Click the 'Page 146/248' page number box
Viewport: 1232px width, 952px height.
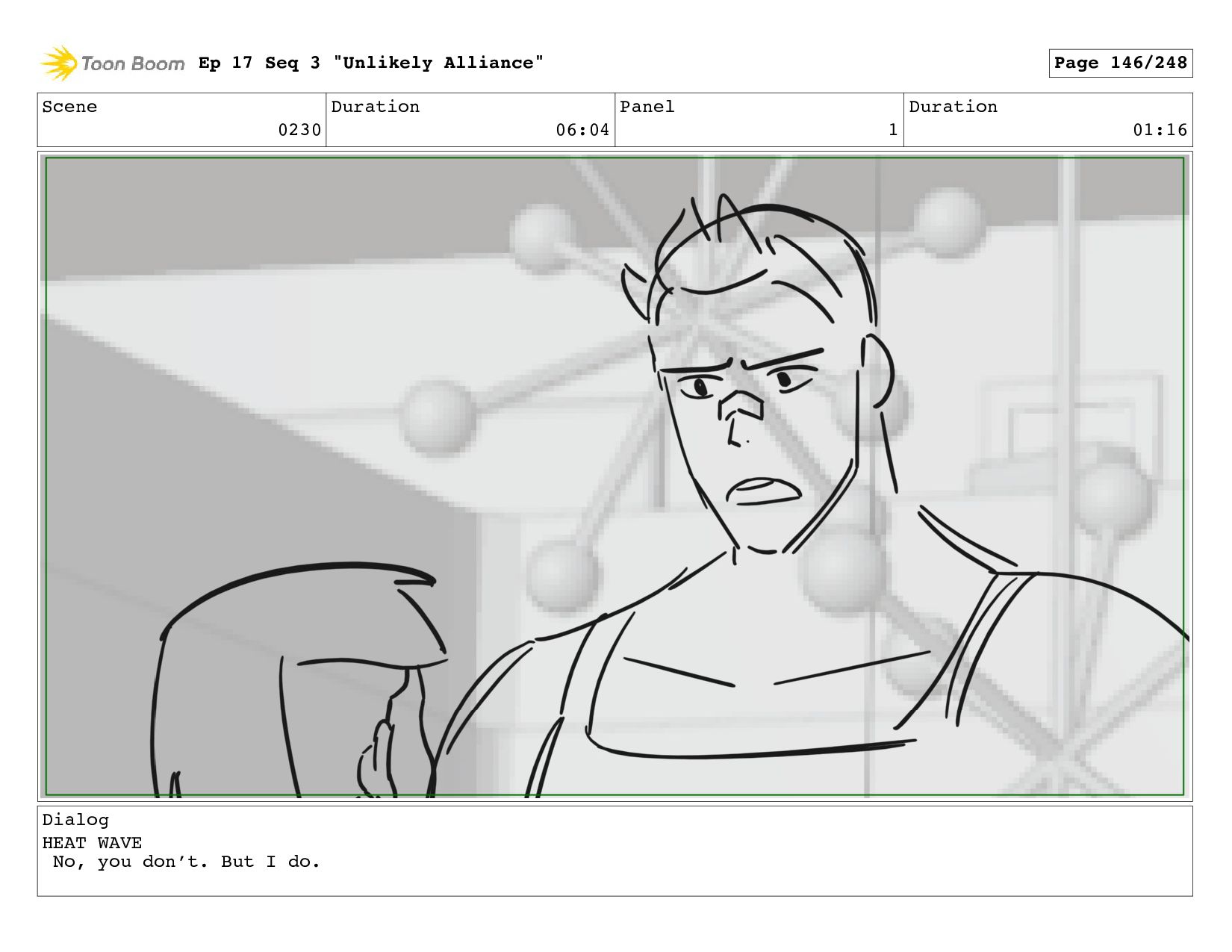coord(1120,63)
